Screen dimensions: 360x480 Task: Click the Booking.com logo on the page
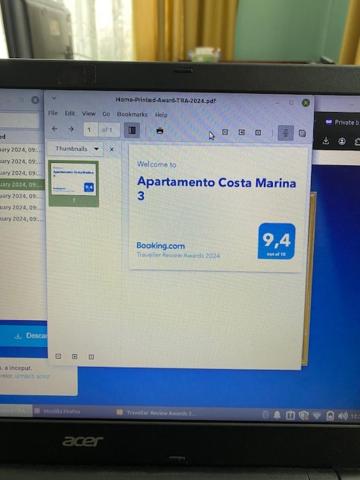click(161, 246)
